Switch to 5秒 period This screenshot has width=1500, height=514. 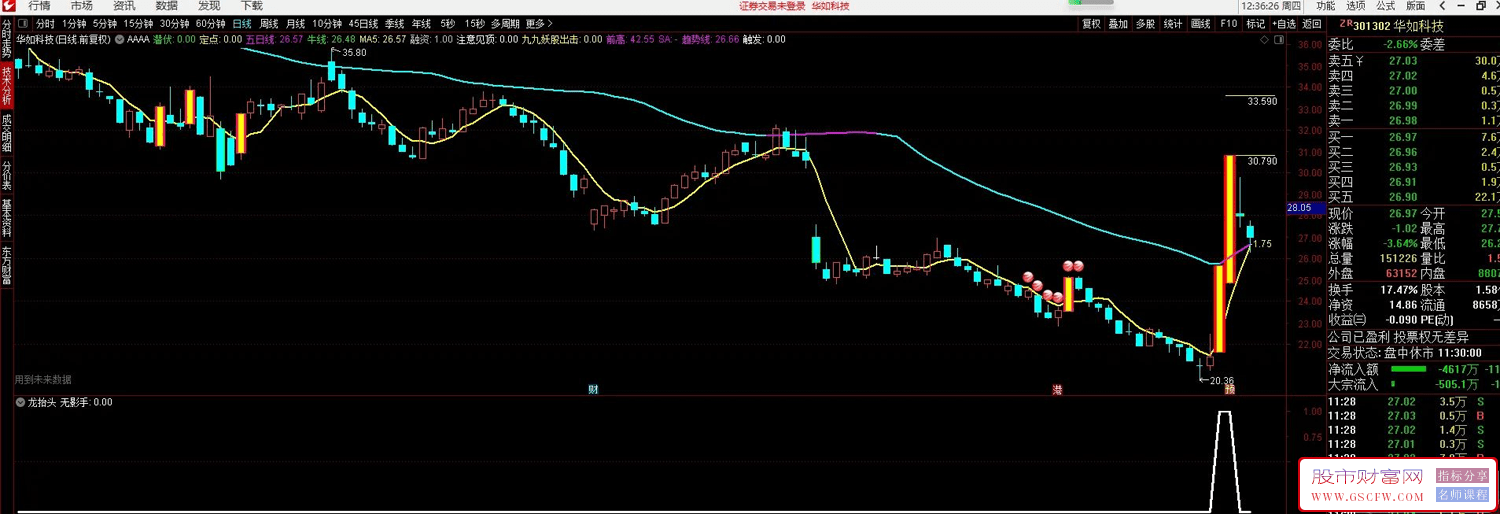tap(448, 23)
